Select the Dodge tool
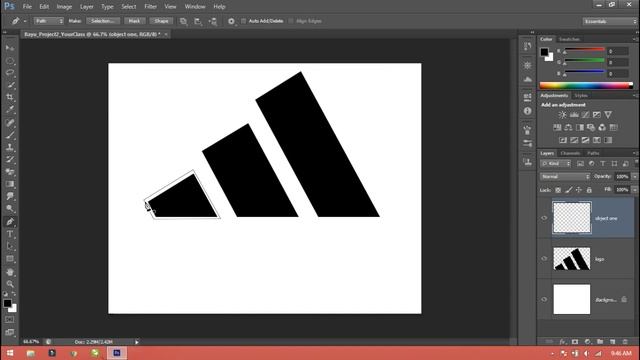640x360 pixels. (x=10, y=209)
